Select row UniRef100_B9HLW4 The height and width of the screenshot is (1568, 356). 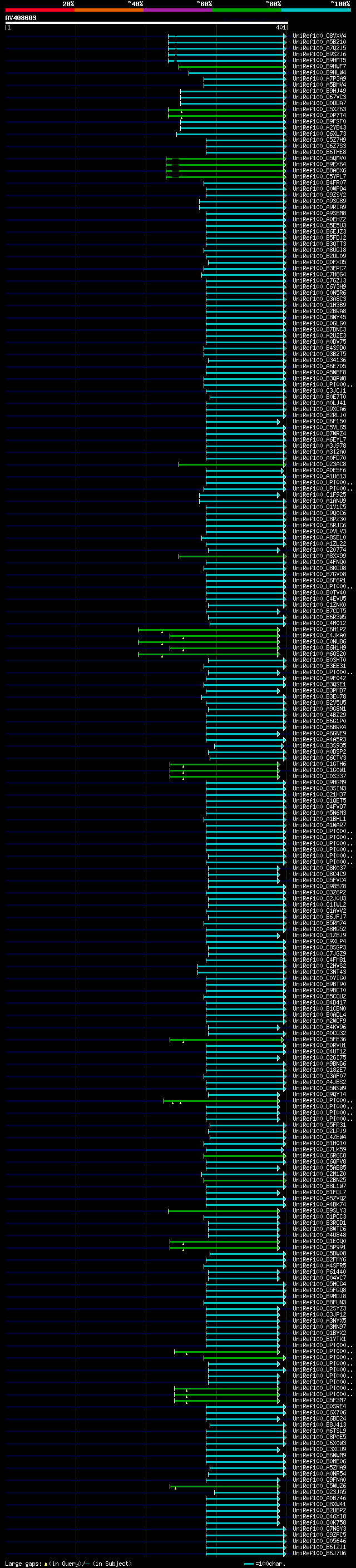pos(319,72)
